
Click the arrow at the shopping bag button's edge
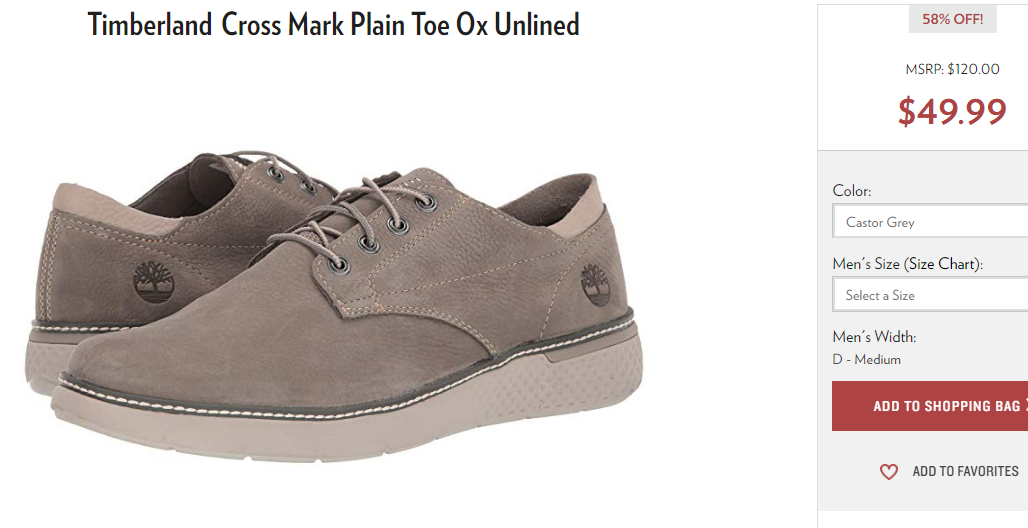(1025, 405)
